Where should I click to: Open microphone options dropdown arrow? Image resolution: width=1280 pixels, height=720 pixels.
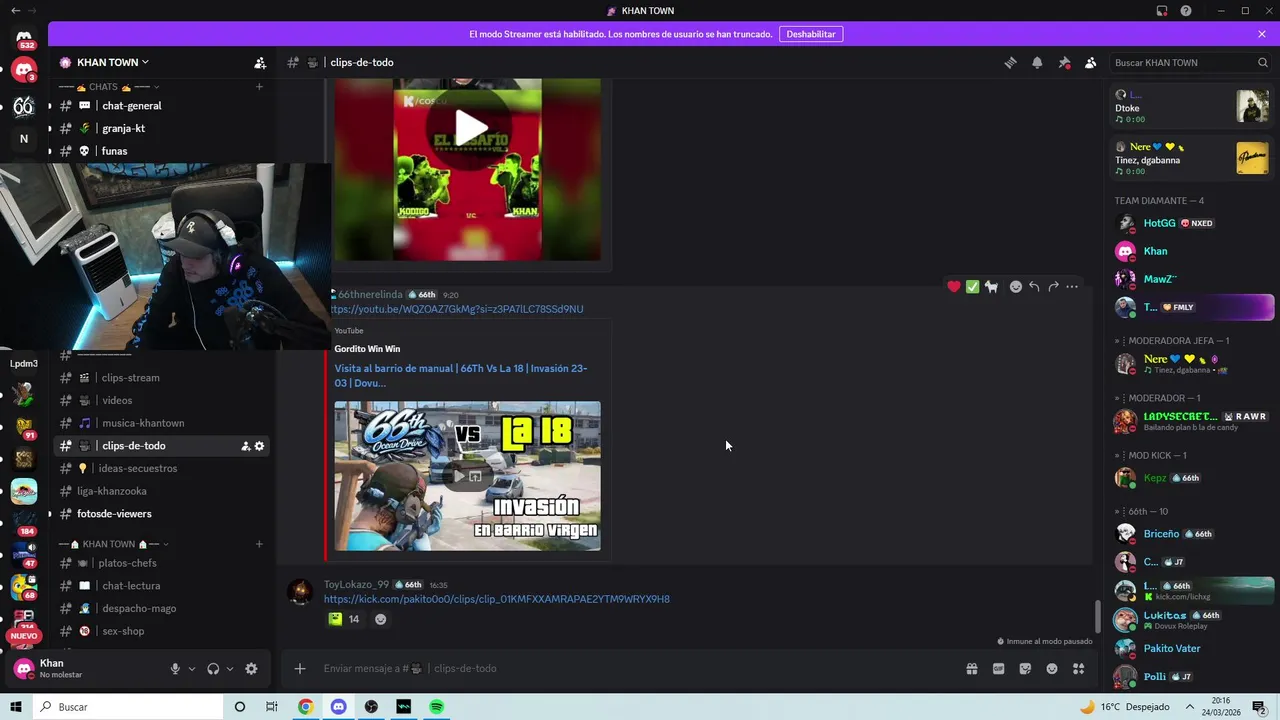tap(192, 669)
